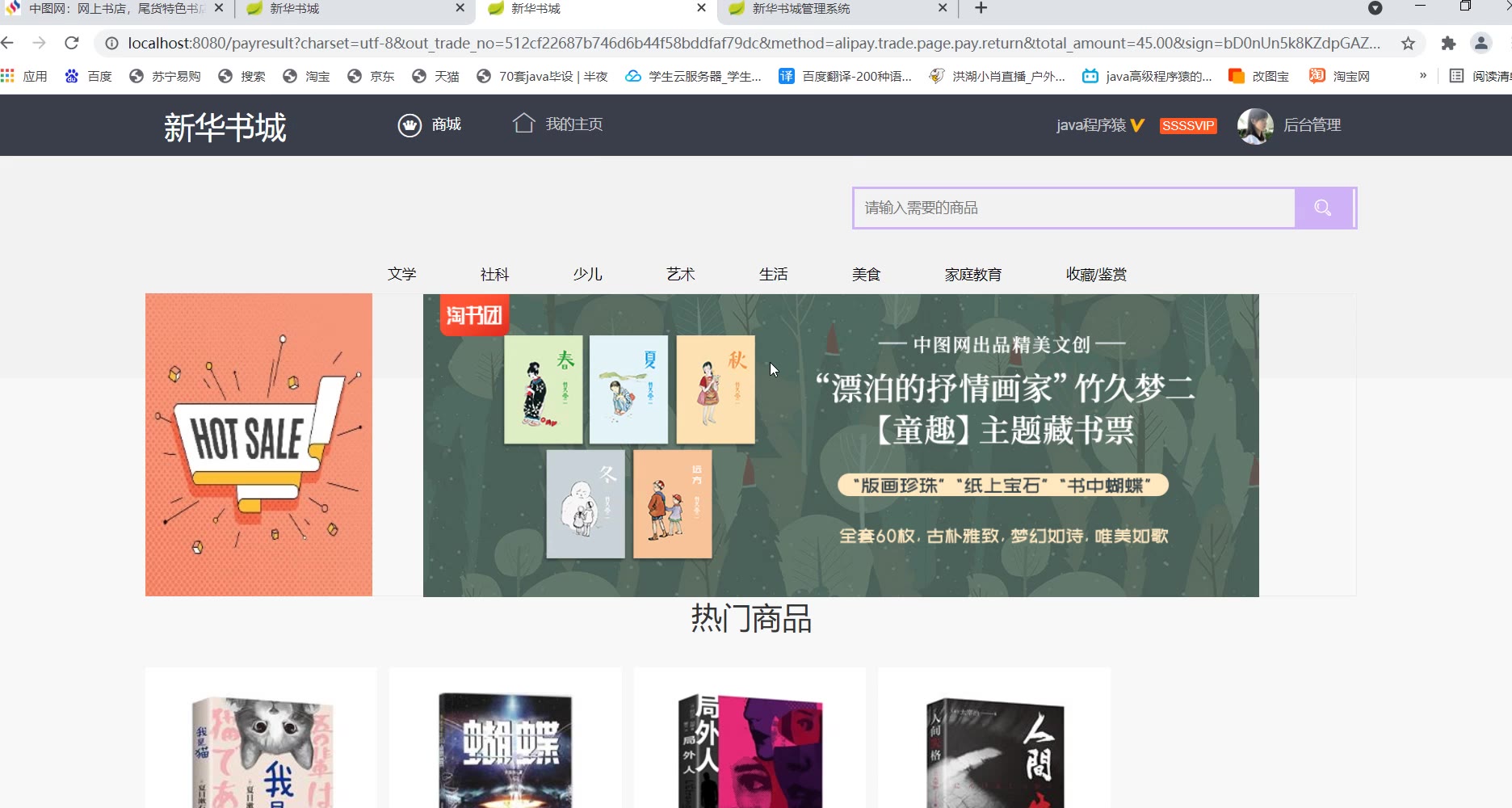
Task: Reload the page with browser refresh icon
Action: point(72,43)
